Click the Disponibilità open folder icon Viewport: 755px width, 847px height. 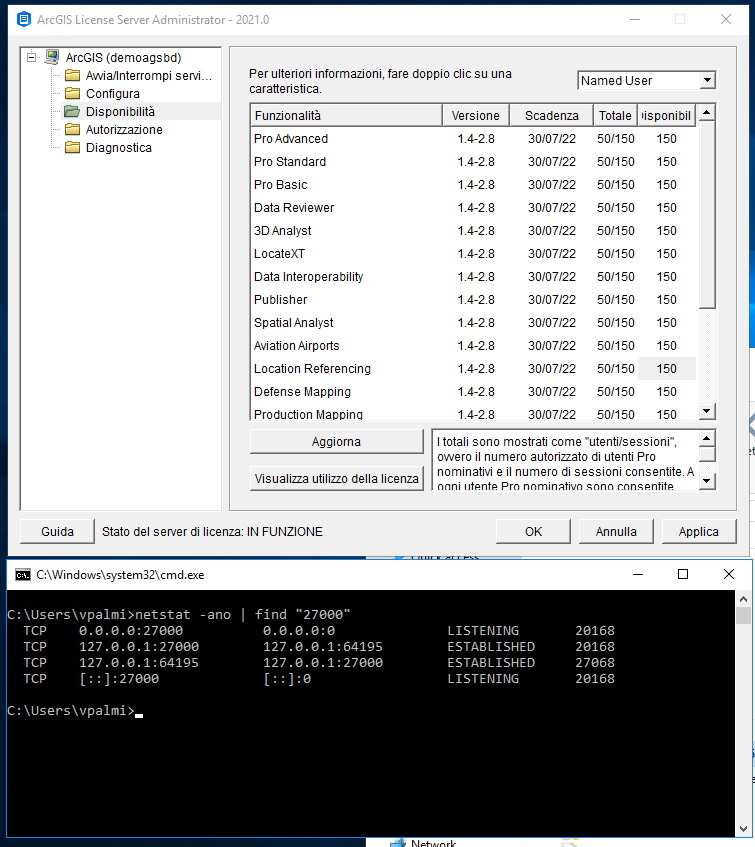72,111
